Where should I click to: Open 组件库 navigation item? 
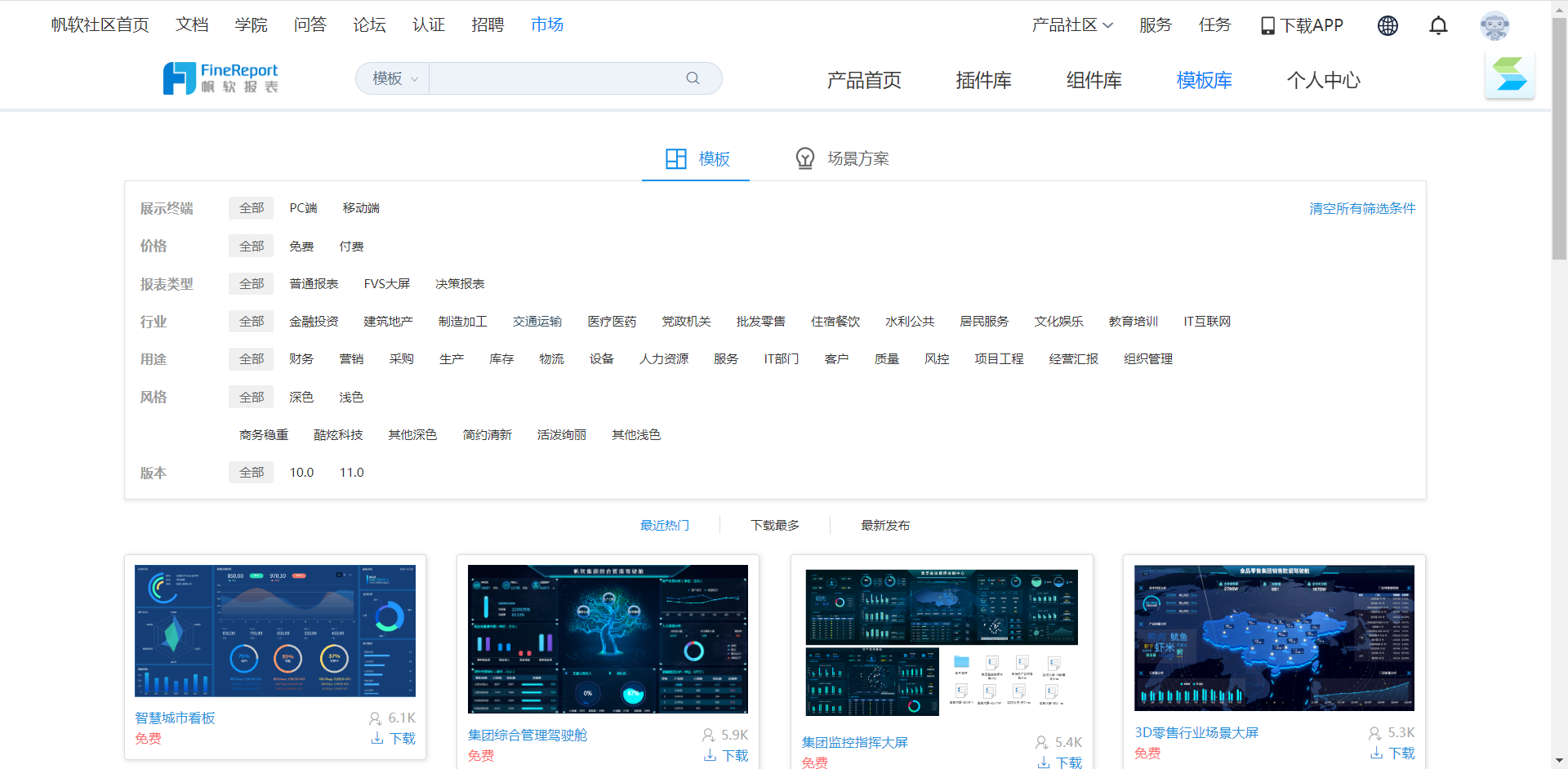pyautogui.click(x=1094, y=80)
